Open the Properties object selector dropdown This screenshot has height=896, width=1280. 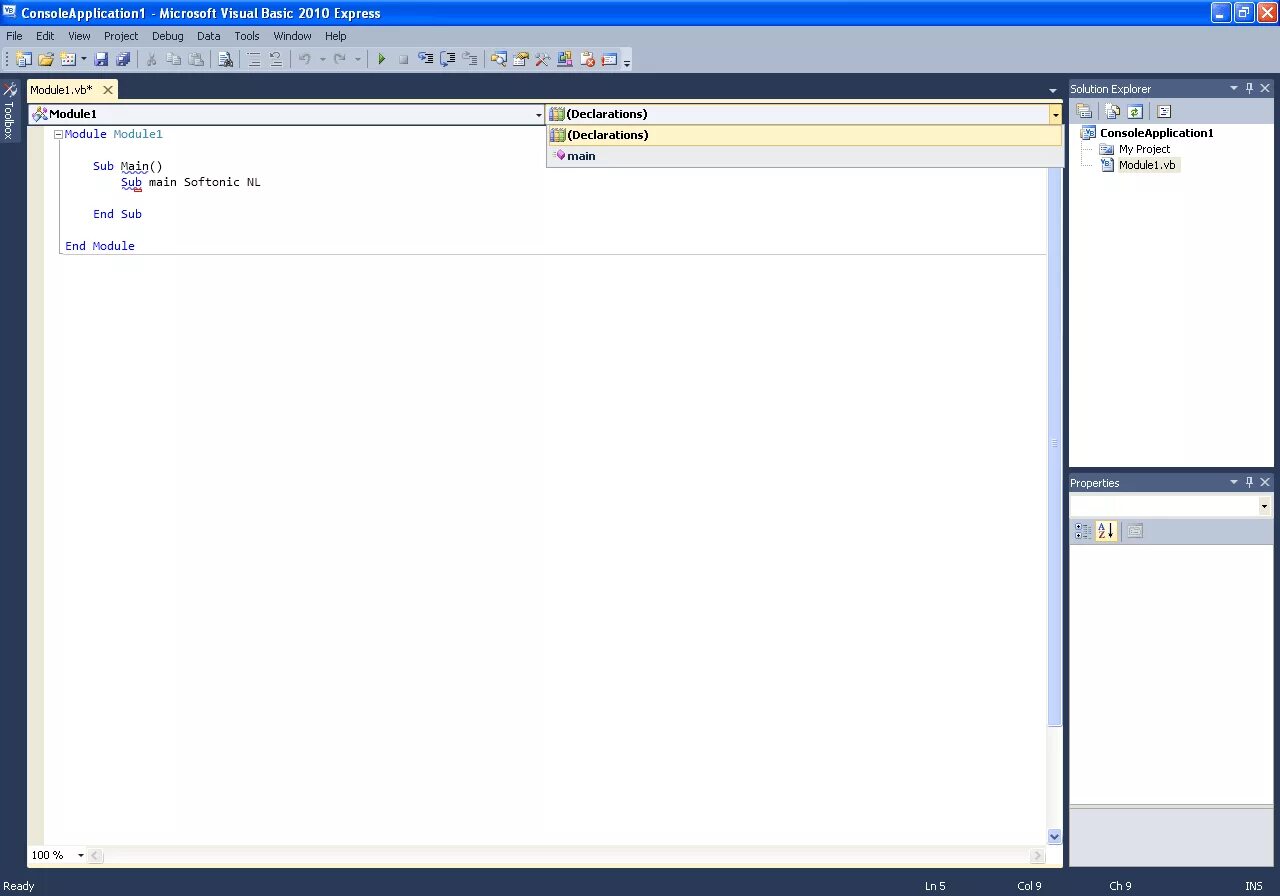[x=1264, y=507]
